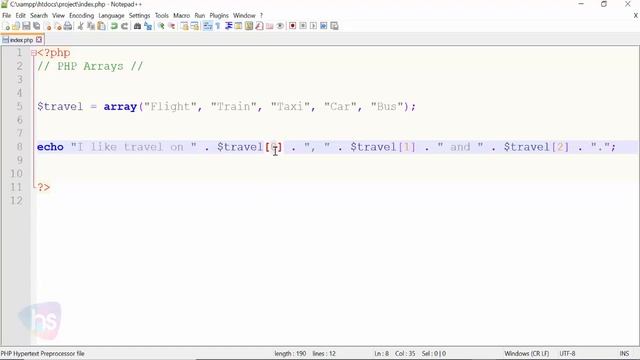Image resolution: width=640 pixels, height=360 pixels.
Task: Click the Print toolbar icon
Action: (x=68, y=26)
